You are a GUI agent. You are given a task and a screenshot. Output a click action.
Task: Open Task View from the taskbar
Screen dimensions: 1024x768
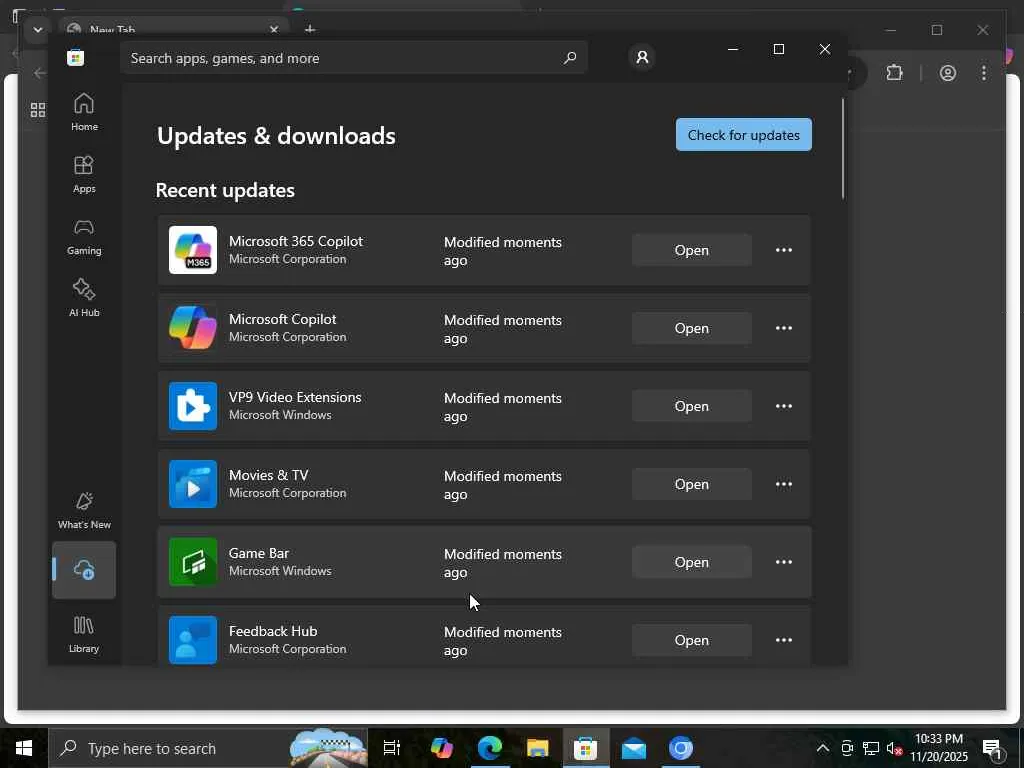392,748
